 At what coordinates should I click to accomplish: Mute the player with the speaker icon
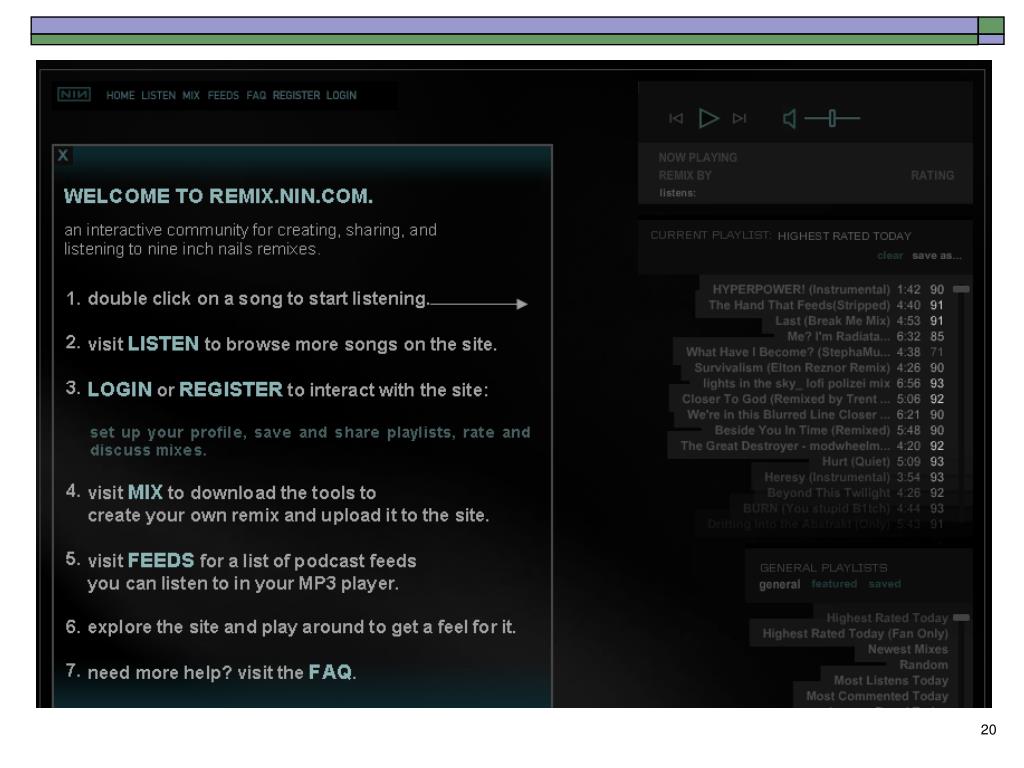pyautogui.click(x=789, y=118)
